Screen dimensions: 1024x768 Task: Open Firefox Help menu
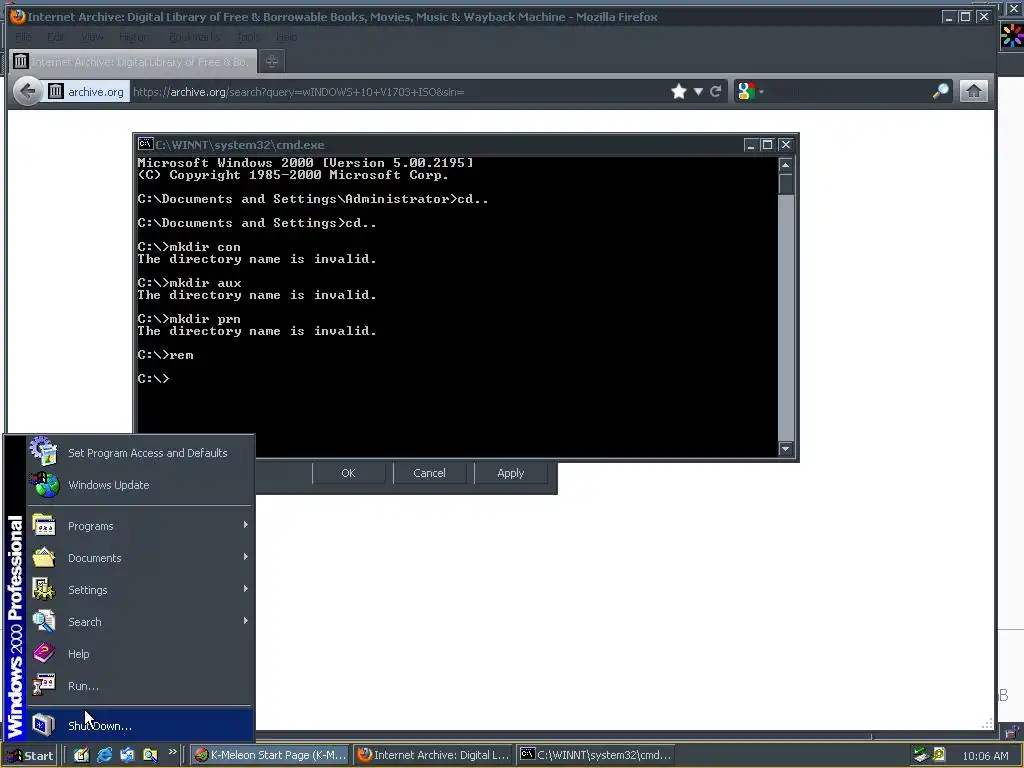(x=286, y=37)
